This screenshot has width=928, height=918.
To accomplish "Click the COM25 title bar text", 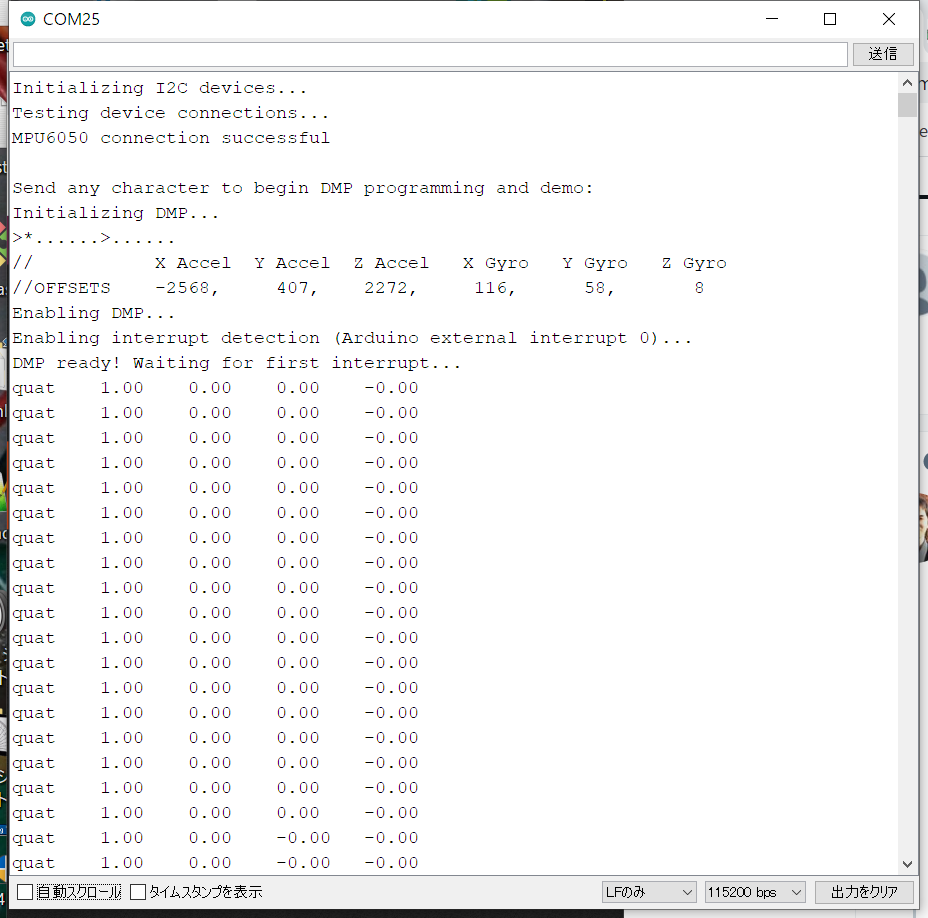I will pos(71,19).
